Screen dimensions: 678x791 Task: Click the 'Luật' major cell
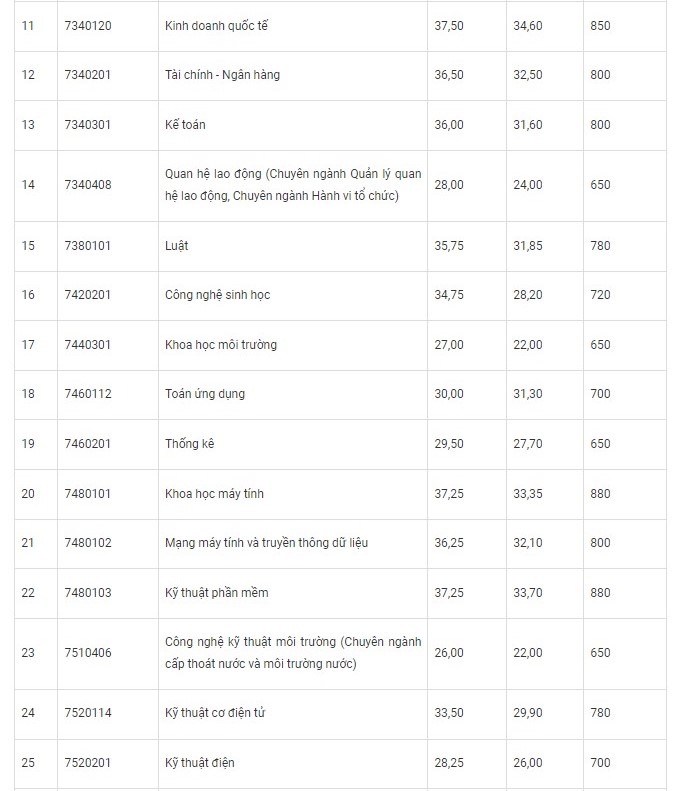click(x=177, y=246)
